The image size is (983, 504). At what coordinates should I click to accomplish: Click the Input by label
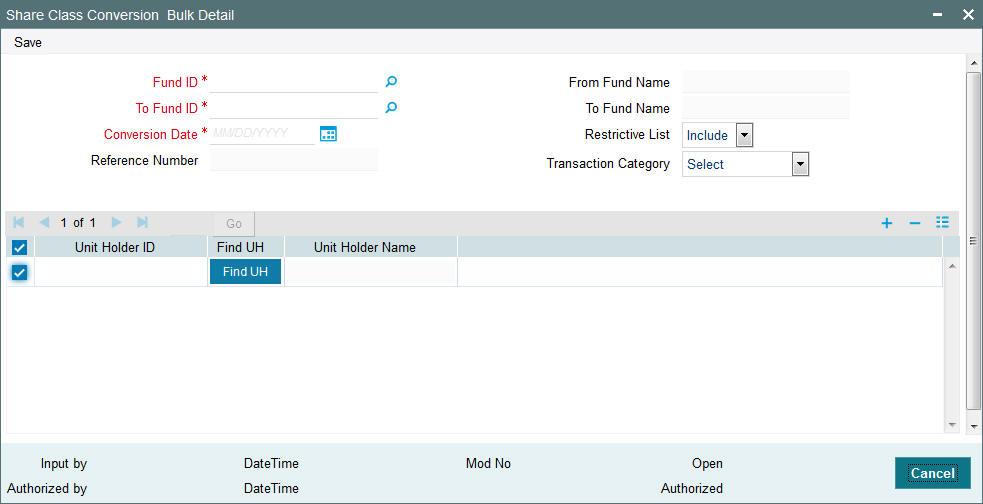pos(64,464)
